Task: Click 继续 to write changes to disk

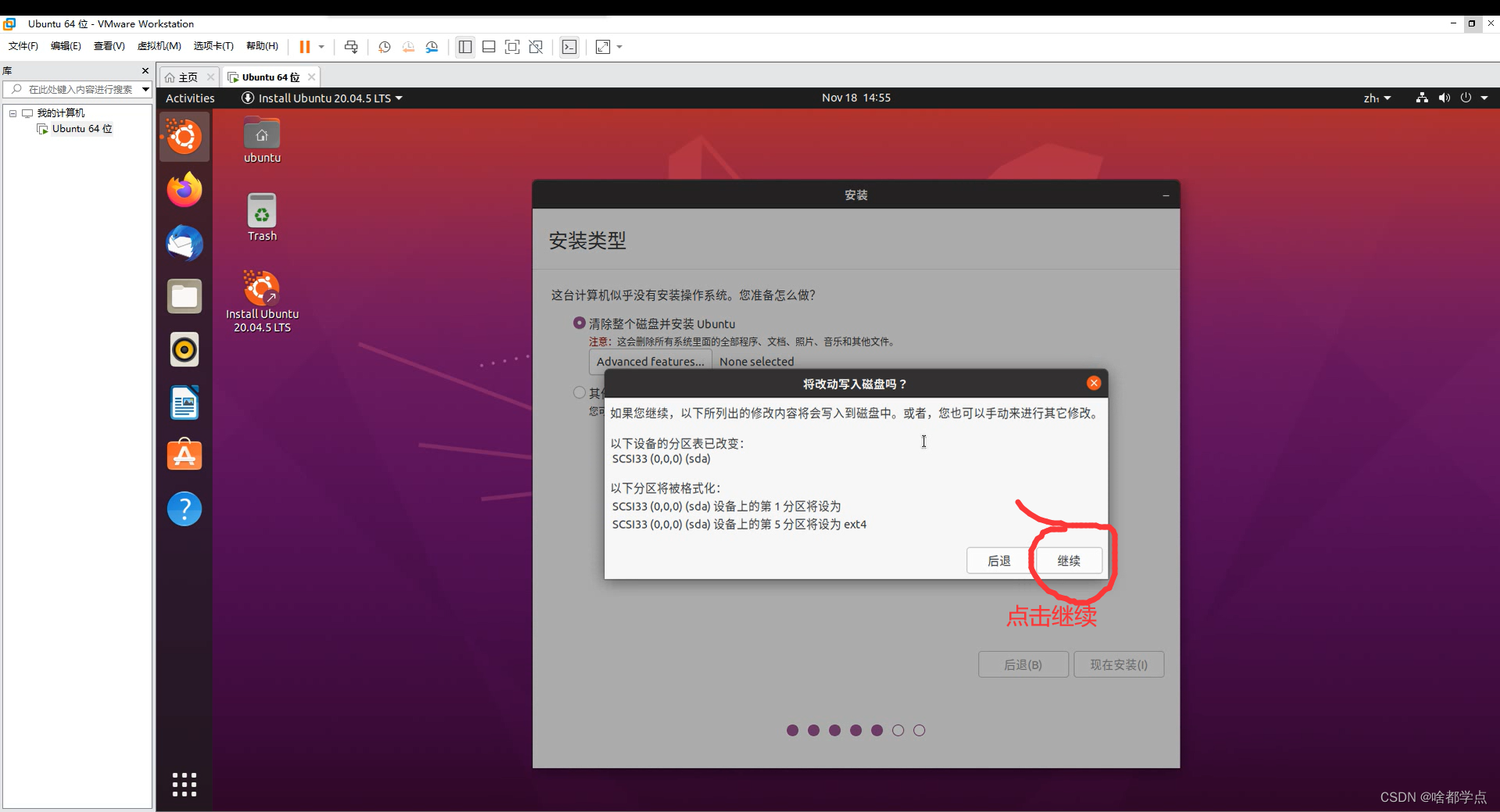Action: pyautogui.click(x=1069, y=561)
